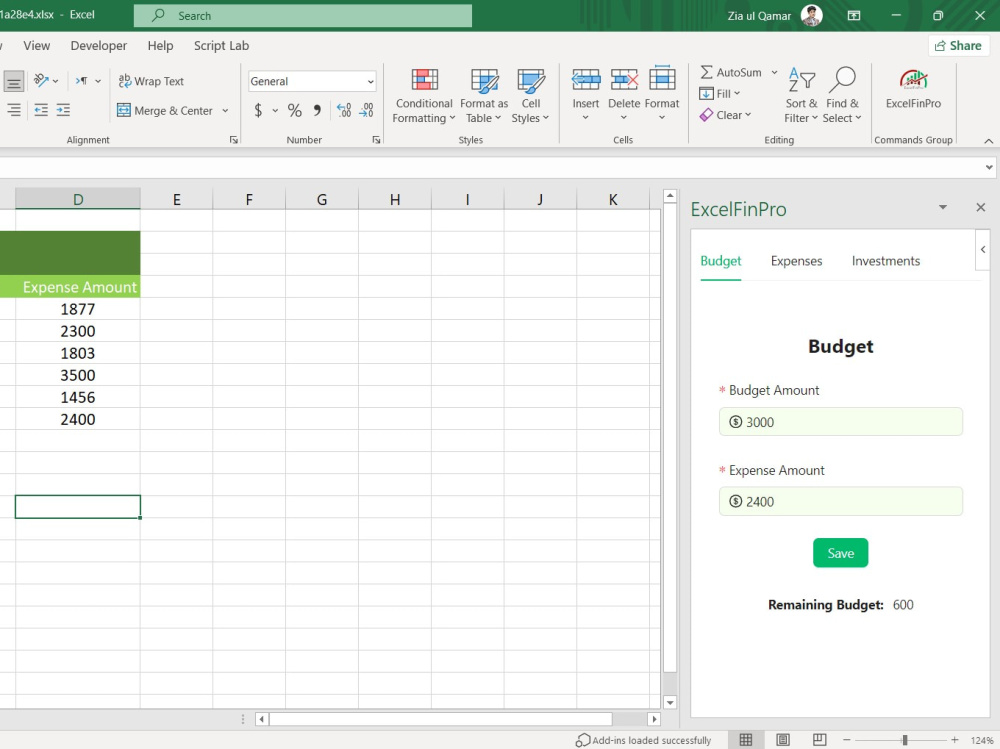
Task: Apply accounting dollar number format
Action: point(258,110)
